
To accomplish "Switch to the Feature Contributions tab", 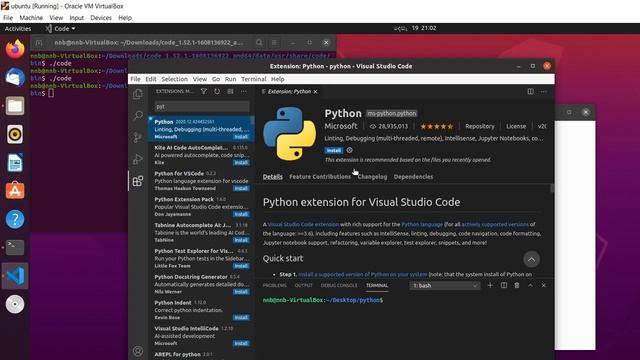I will (320, 177).
